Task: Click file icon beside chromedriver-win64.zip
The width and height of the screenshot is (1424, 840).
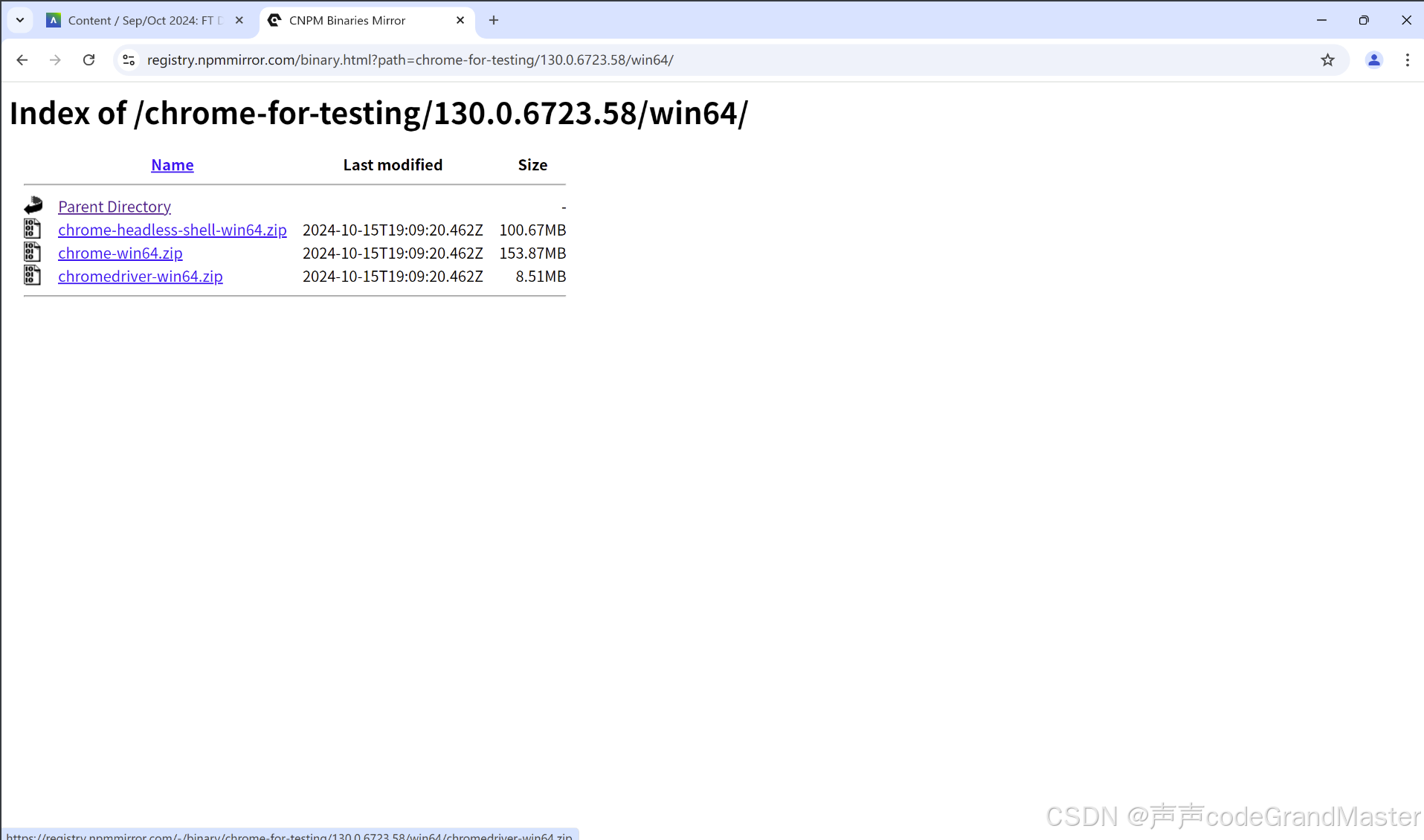Action: click(x=32, y=275)
